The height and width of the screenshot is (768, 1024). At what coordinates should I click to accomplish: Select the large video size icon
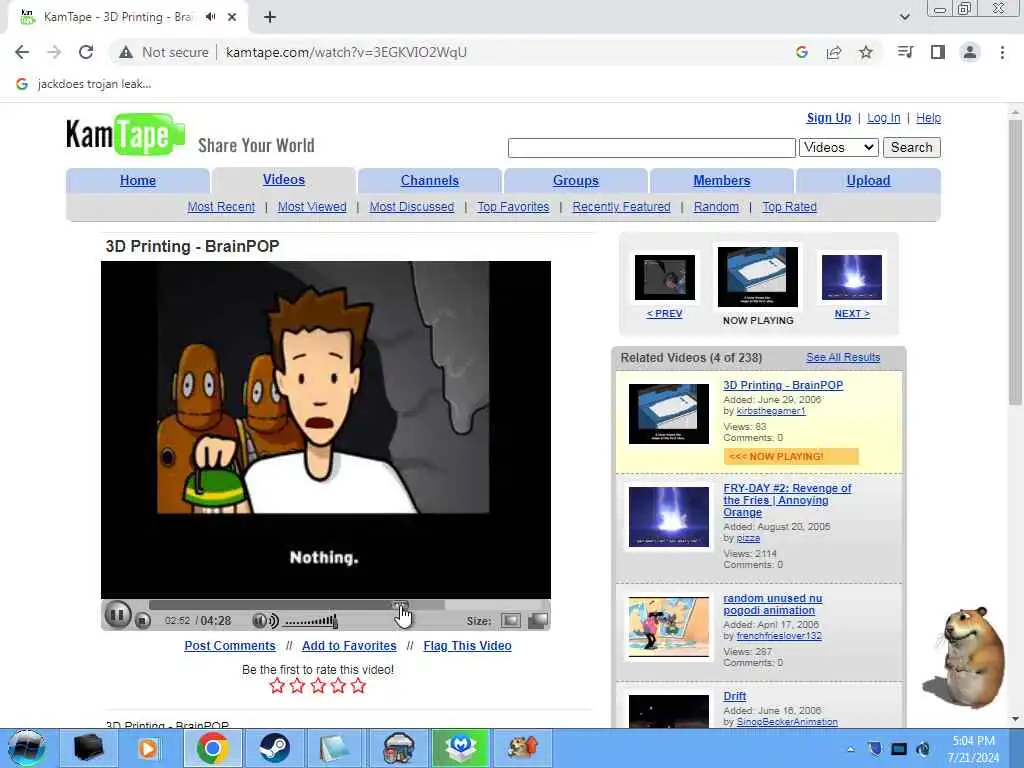pos(537,620)
